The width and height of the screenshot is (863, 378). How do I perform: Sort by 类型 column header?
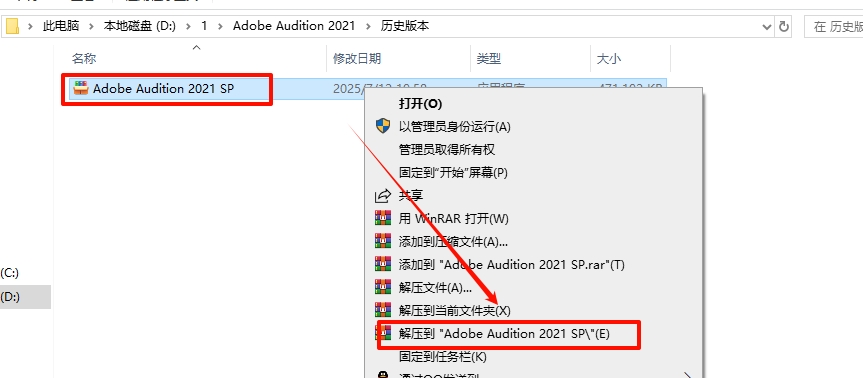tap(489, 59)
